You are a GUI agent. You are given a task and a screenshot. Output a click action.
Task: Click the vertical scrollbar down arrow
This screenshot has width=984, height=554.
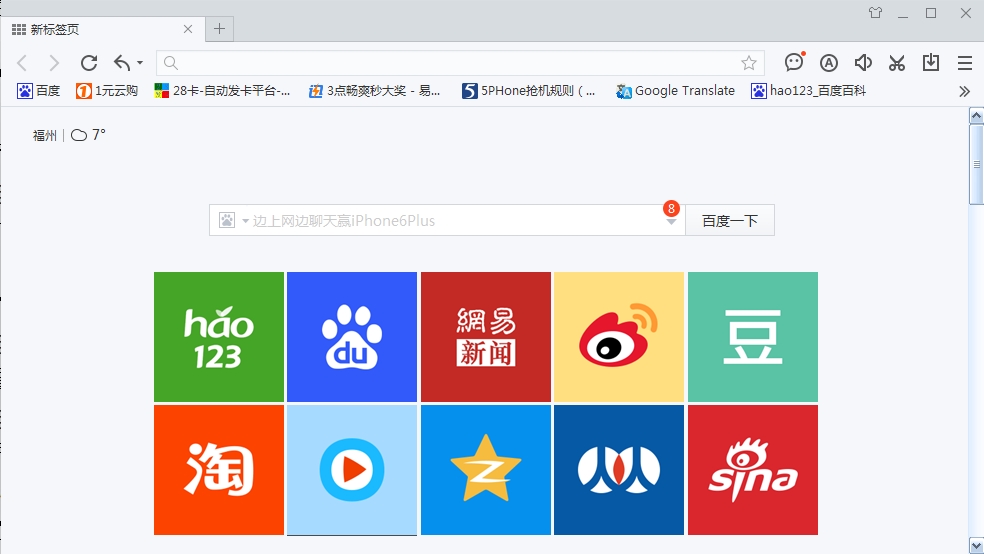tap(976, 545)
